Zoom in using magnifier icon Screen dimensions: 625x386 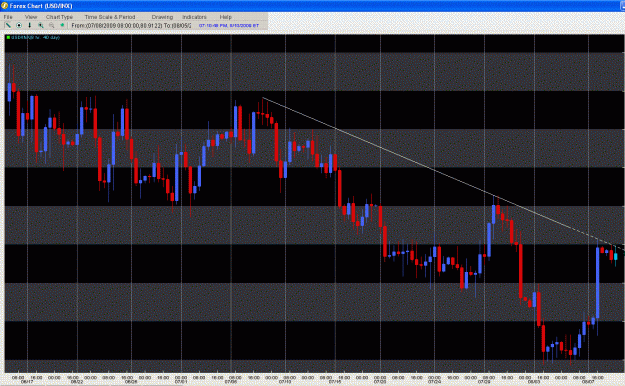click(x=41, y=25)
